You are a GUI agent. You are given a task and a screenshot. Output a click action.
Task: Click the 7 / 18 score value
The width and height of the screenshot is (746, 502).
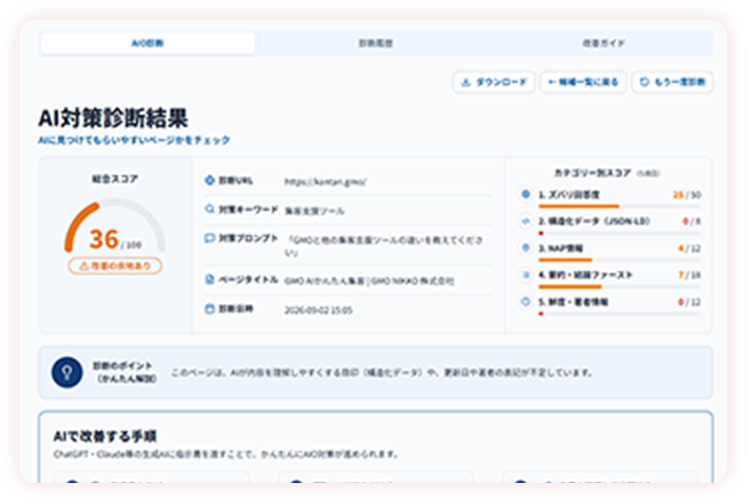tap(689, 275)
